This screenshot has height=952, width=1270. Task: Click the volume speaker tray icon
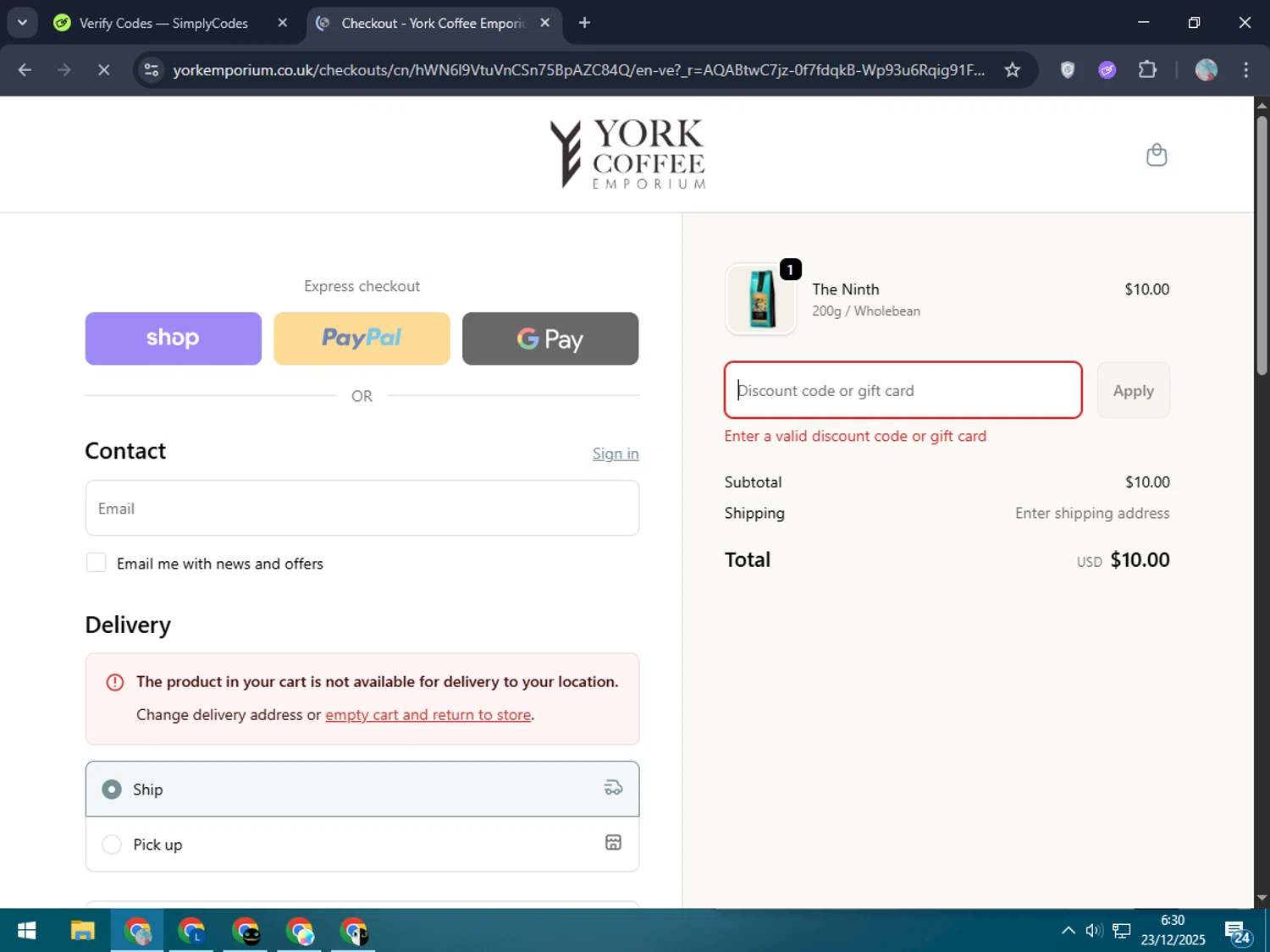(1094, 931)
